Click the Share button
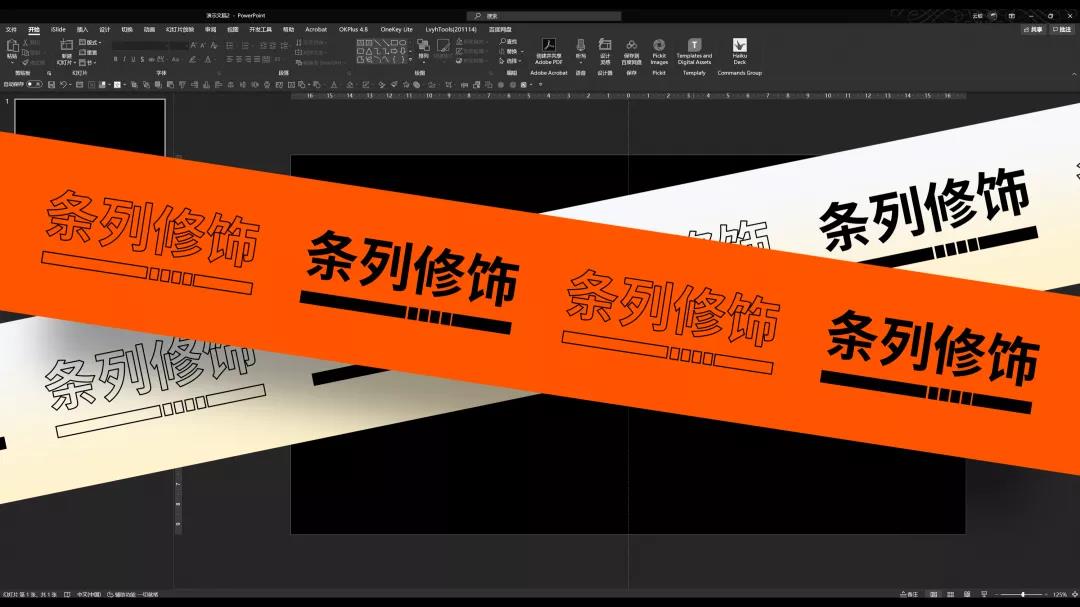The width and height of the screenshot is (1080, 607). 1033,30
